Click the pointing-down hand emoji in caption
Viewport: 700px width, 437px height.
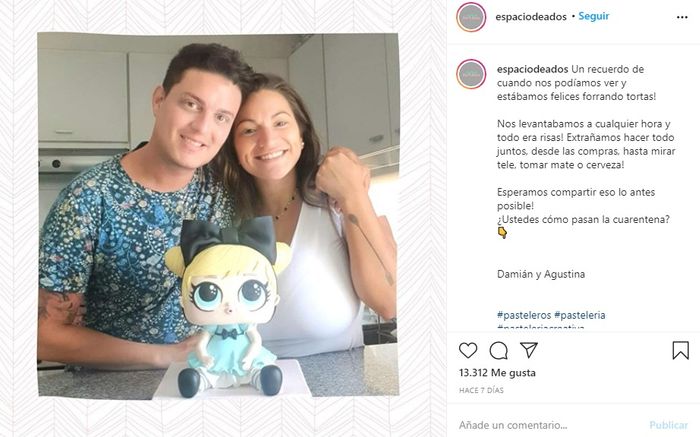click(502, 232)
